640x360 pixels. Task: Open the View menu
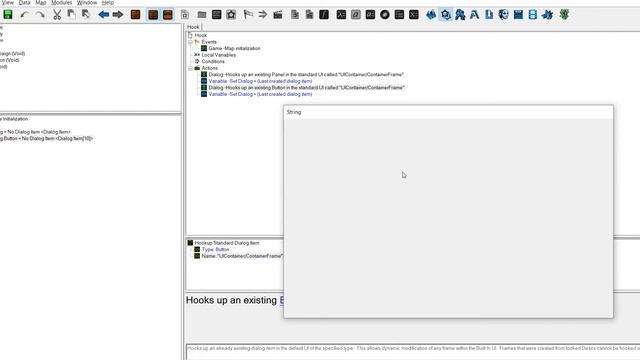click(x=7, y=2)
